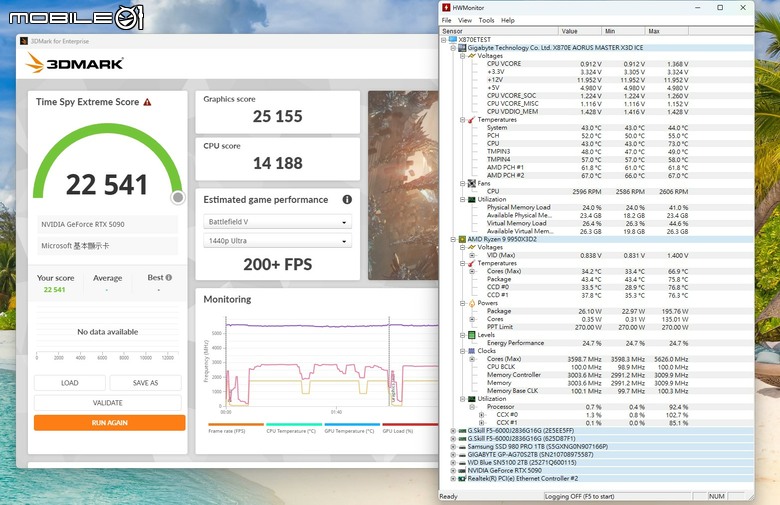This screenshot has height=505, width=780.
Task: Expand the G.Skill F5-6000J2836G16G (2E5EE5FF) node
Action: [x=453, y=431]
